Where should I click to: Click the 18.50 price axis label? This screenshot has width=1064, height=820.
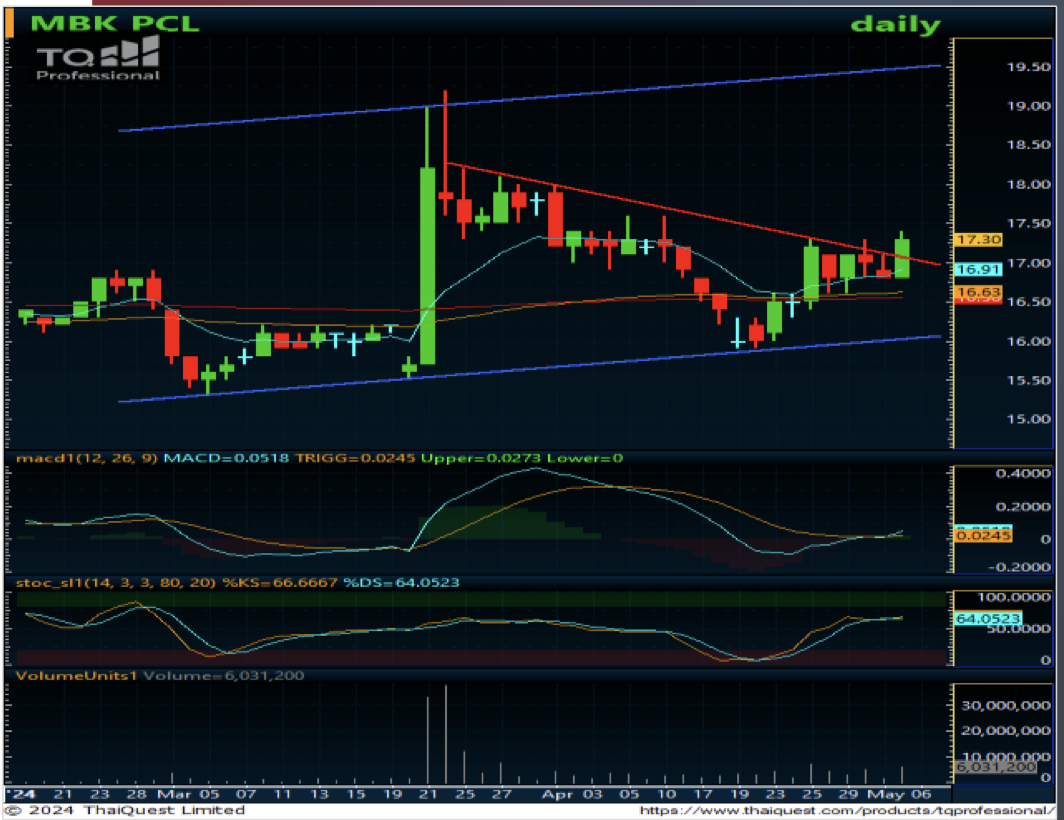[1028, 145]
